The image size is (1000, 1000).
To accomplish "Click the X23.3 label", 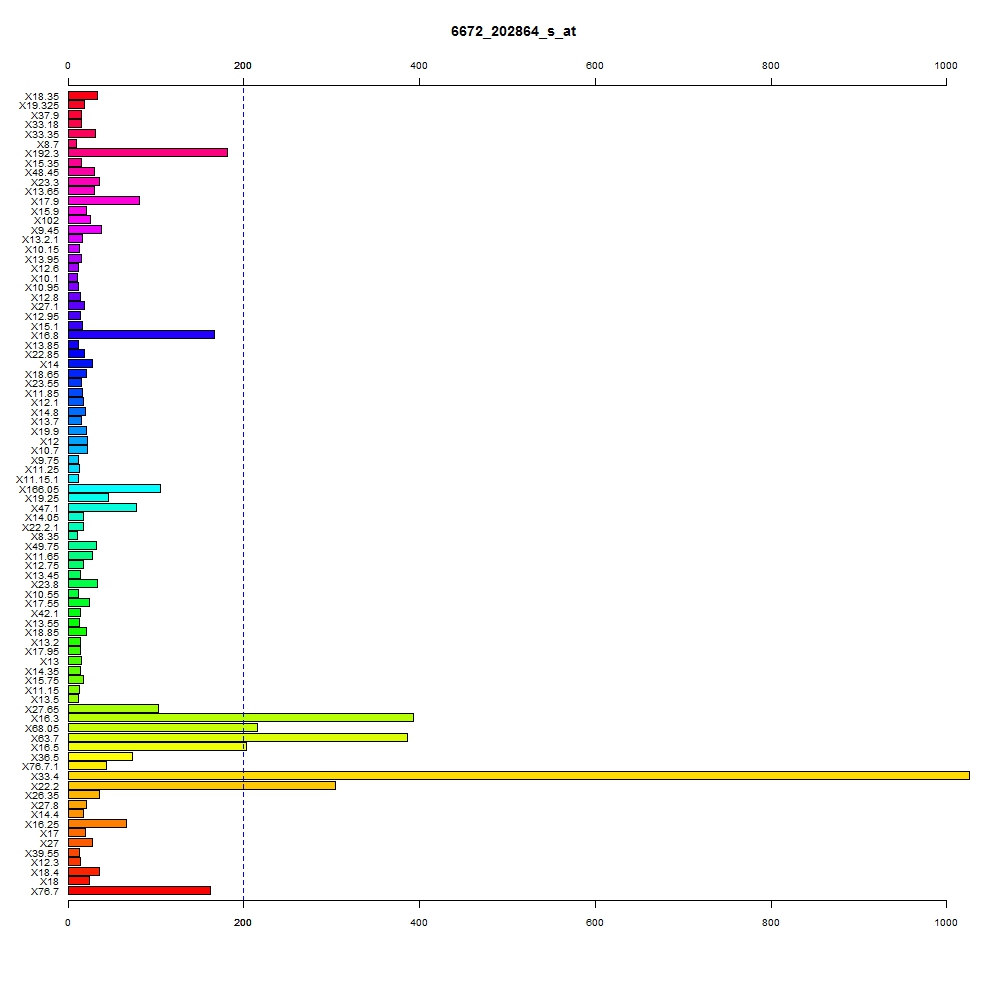I will pos(45,182).
